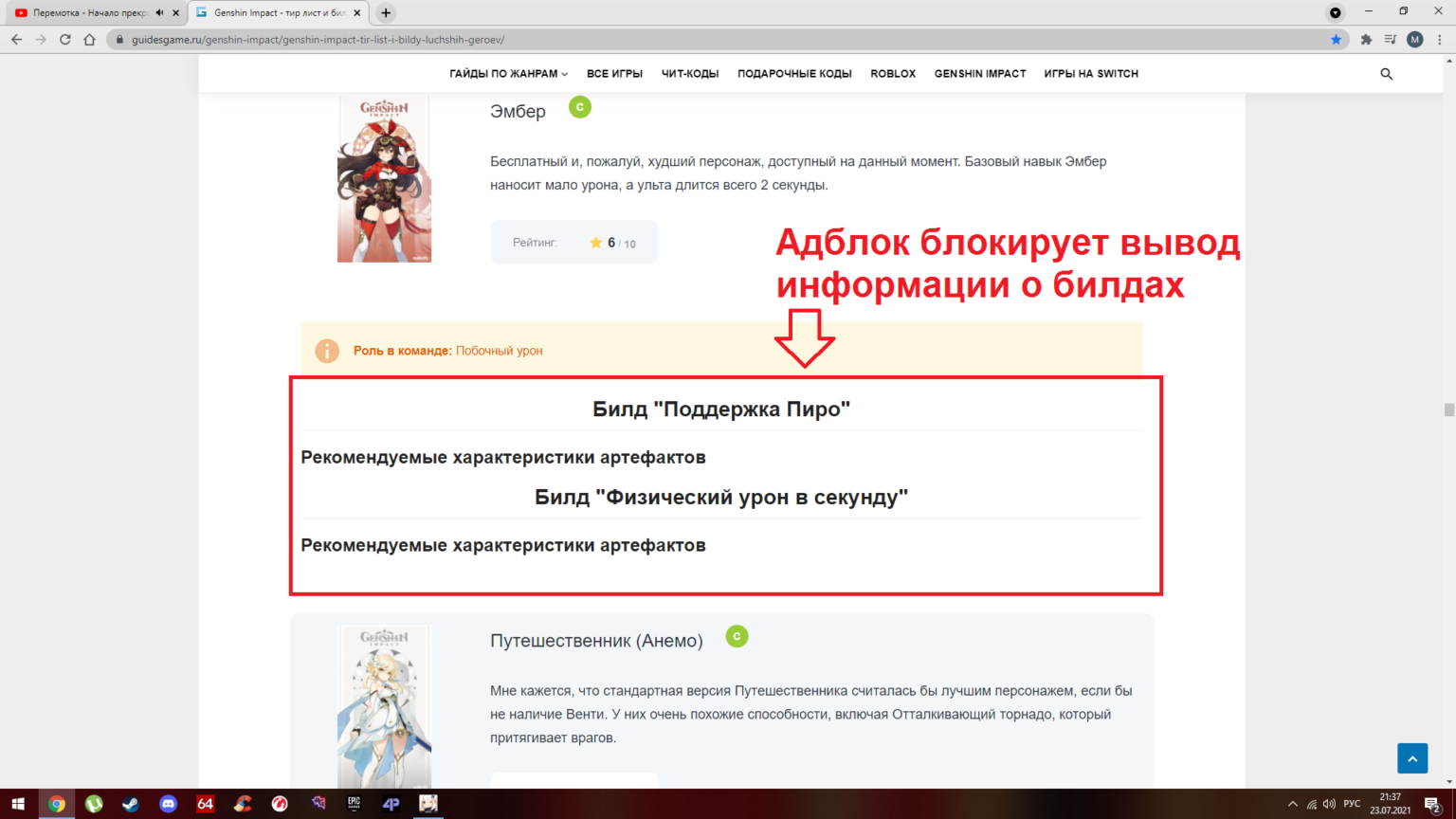1456x819 pixels.
Task: Click the Побочный урон role text
Action: pyautogui.click(x=500, y=351)
